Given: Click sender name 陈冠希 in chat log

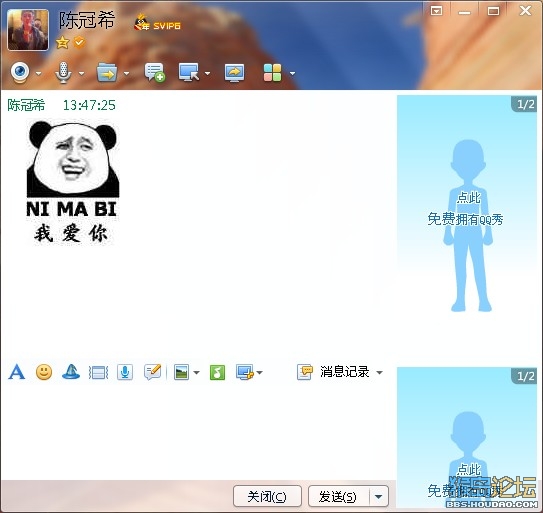Looking at the screenshot, I should click(x=26, y=105).
